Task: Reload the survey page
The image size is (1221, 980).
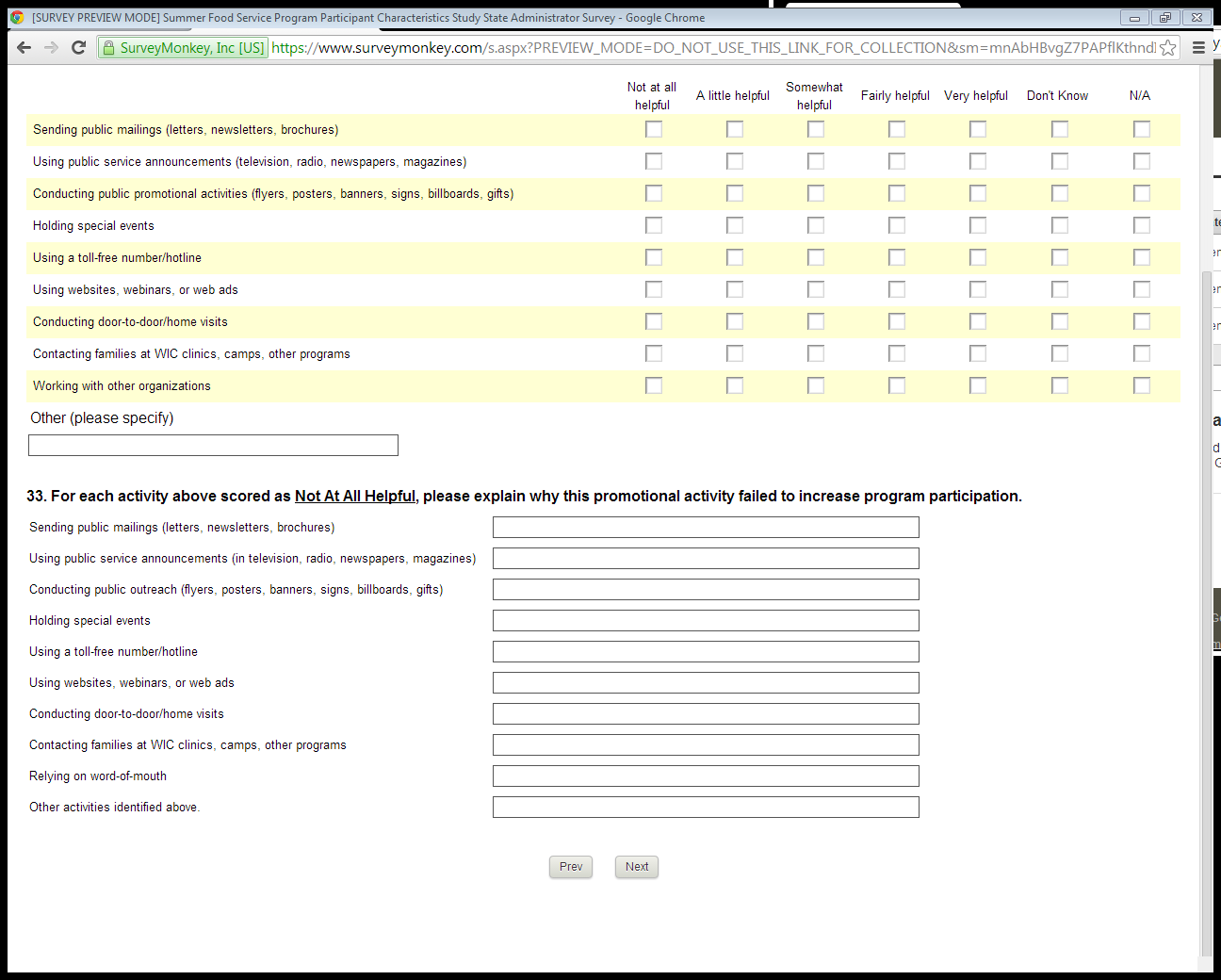Action: click(x=79, y=48)
